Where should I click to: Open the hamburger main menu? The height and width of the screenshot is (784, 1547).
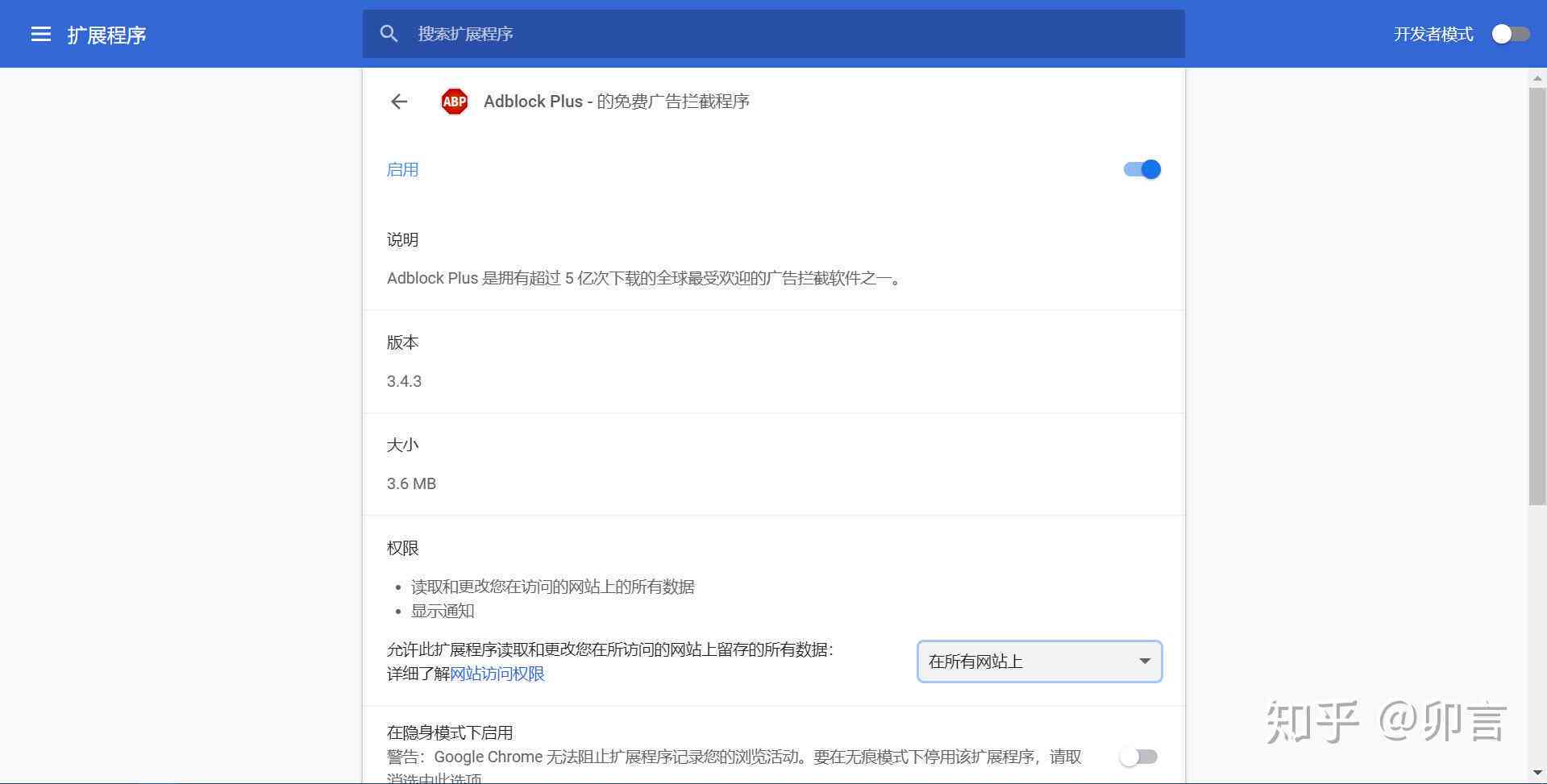coord(41,34)
